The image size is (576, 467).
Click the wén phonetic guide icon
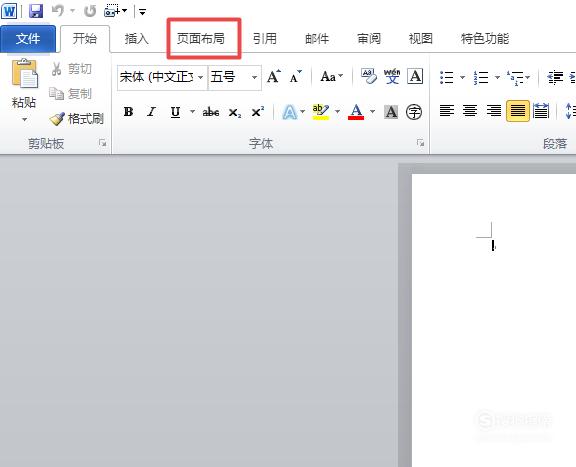click(x=392, y=76)
